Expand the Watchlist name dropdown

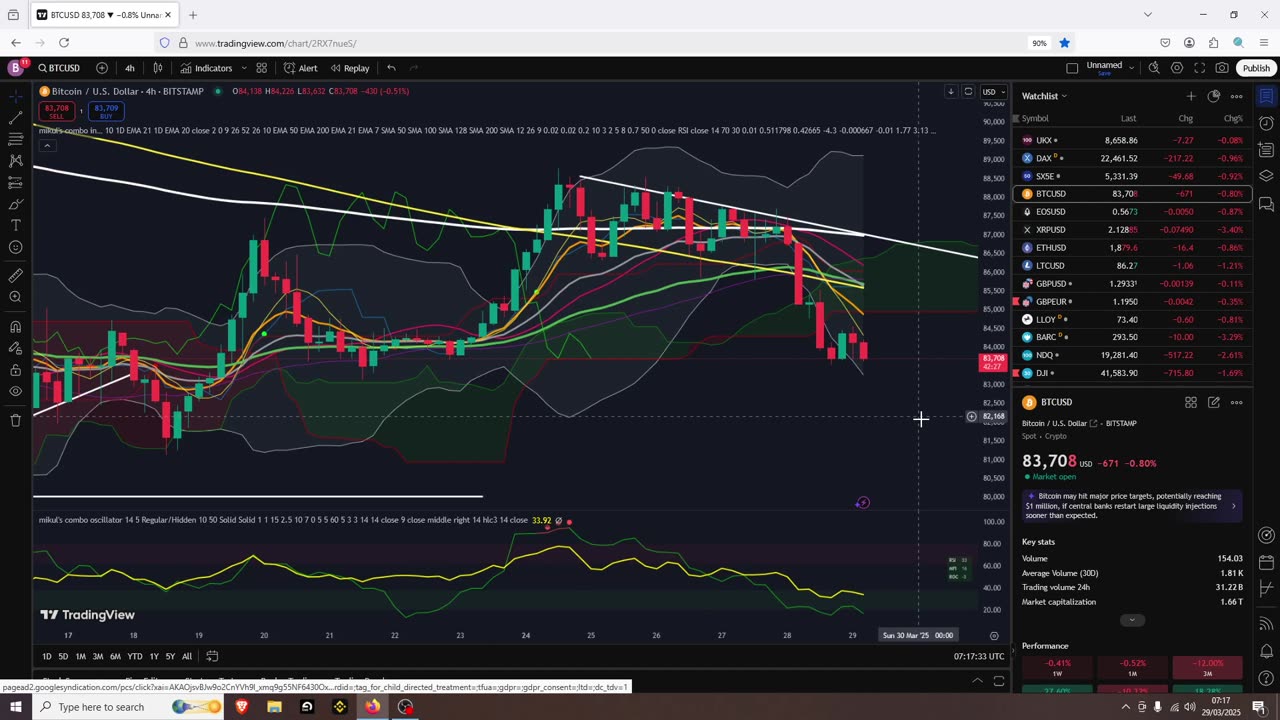[x=1044, y=96]
